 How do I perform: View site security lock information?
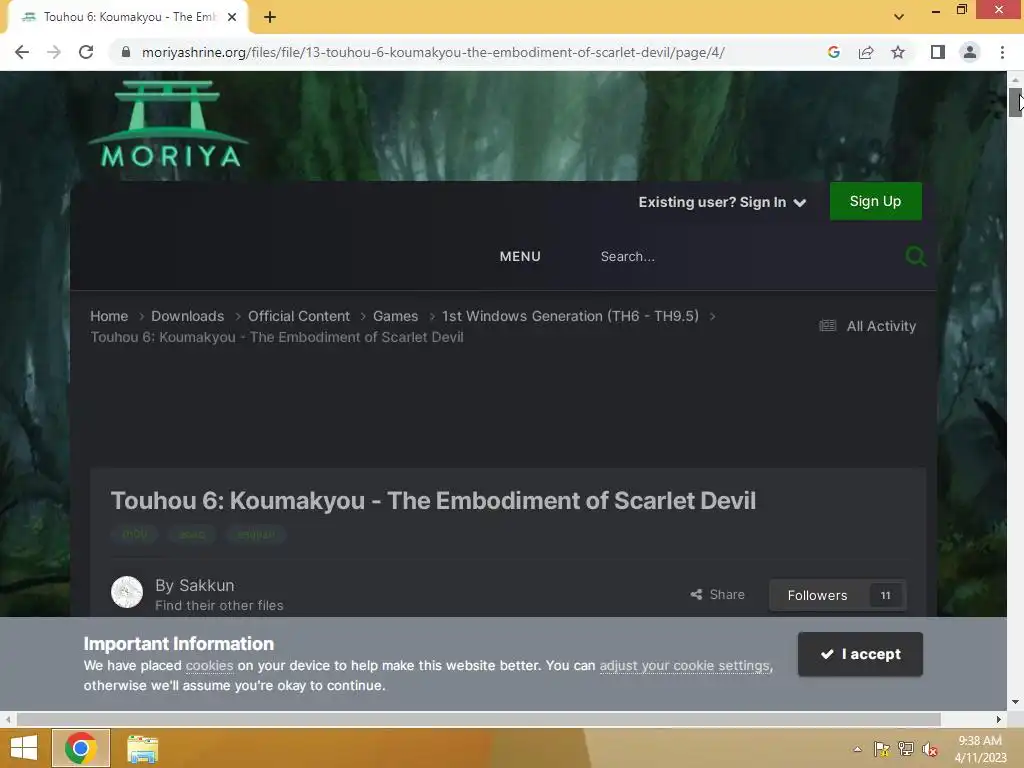(126, 52)
